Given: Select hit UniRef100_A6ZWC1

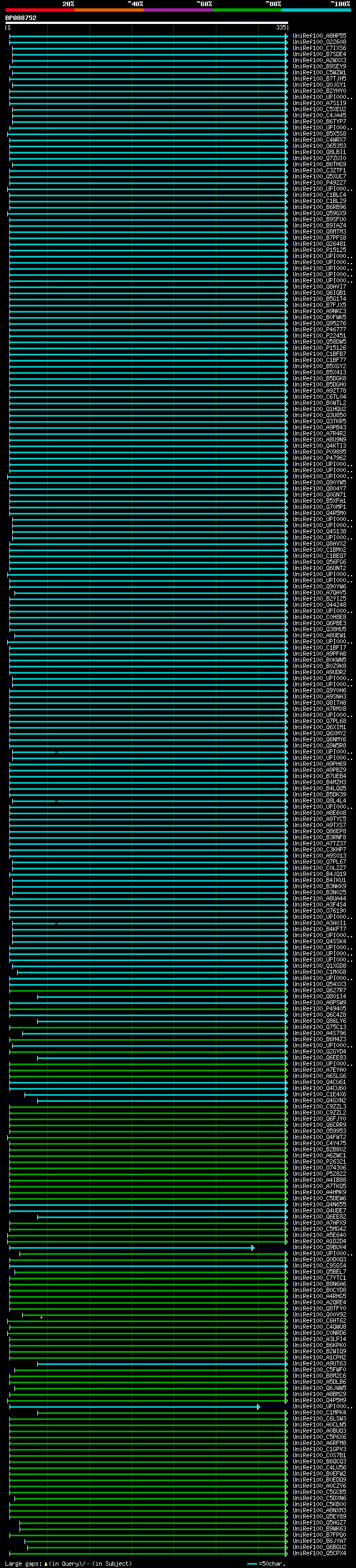Looking at the screenshot, I should pos(319,1155).
